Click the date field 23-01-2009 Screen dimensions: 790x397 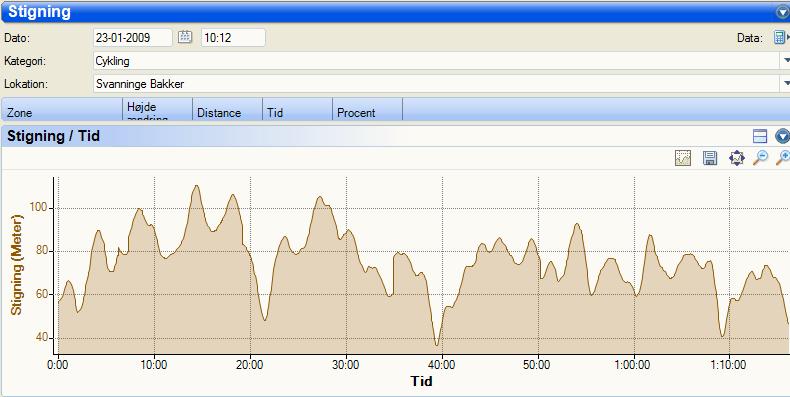pyautogui.click(x=133, y=37)
